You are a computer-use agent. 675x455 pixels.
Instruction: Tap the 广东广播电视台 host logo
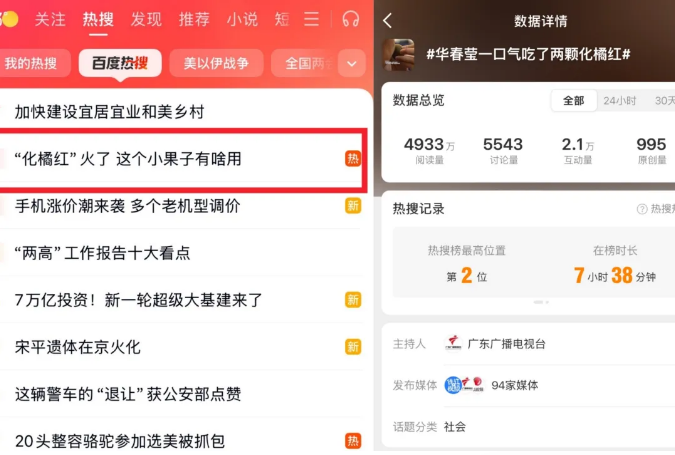click(x=453, y=344)
